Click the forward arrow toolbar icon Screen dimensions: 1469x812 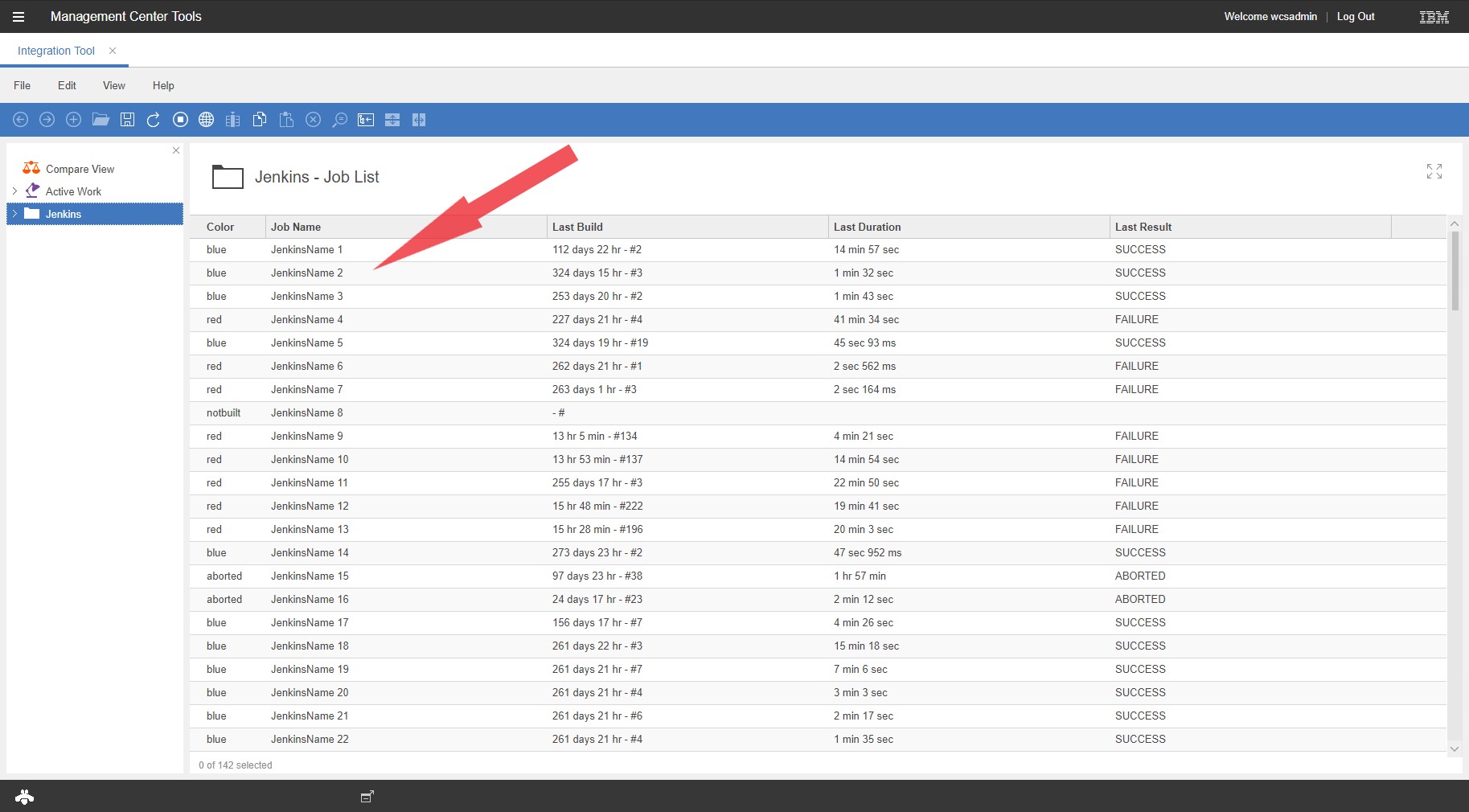pos(47,120)
